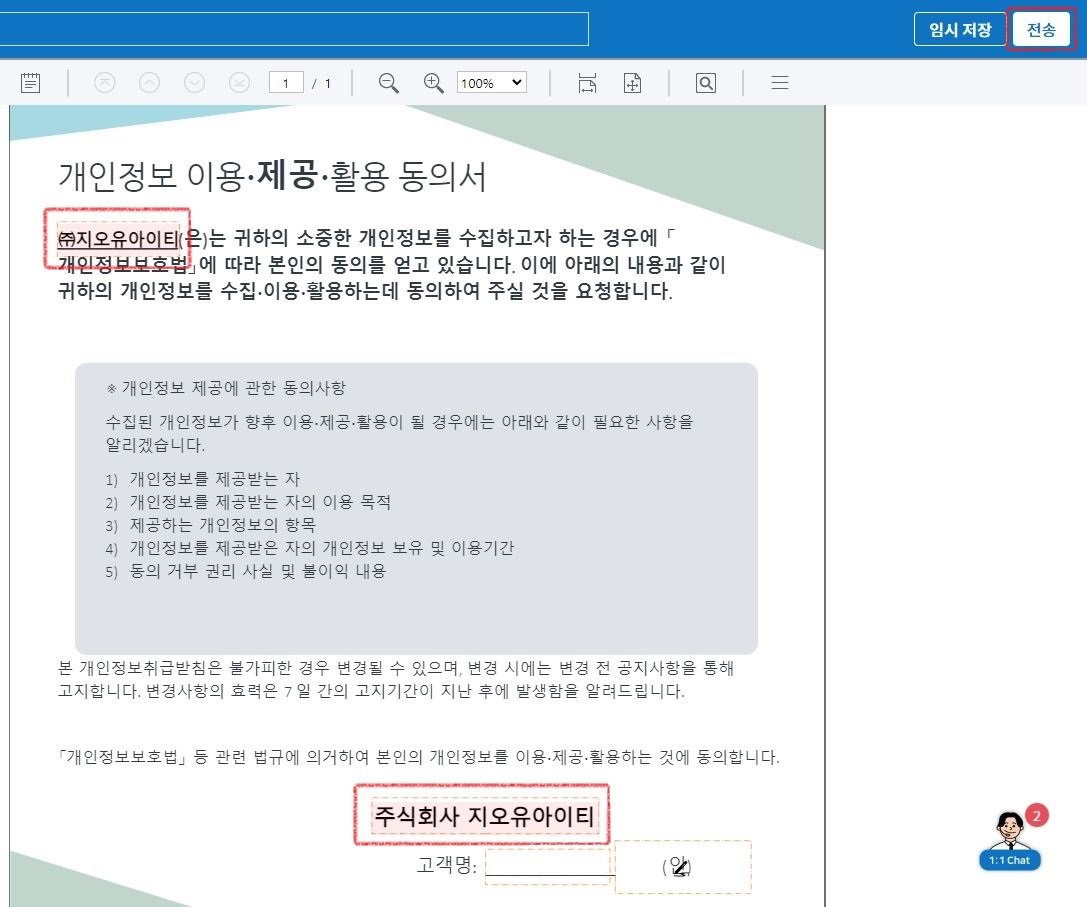Viewport: 1087px width, 907px height.
Task: Go to previous page icon
Action: point(150,83)
